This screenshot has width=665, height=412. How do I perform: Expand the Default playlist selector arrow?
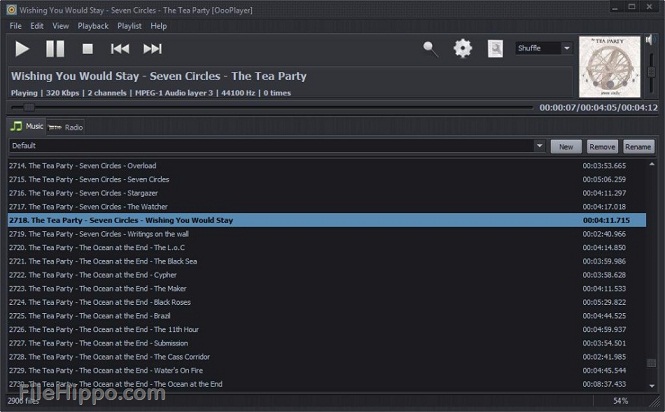click(539, 146)
